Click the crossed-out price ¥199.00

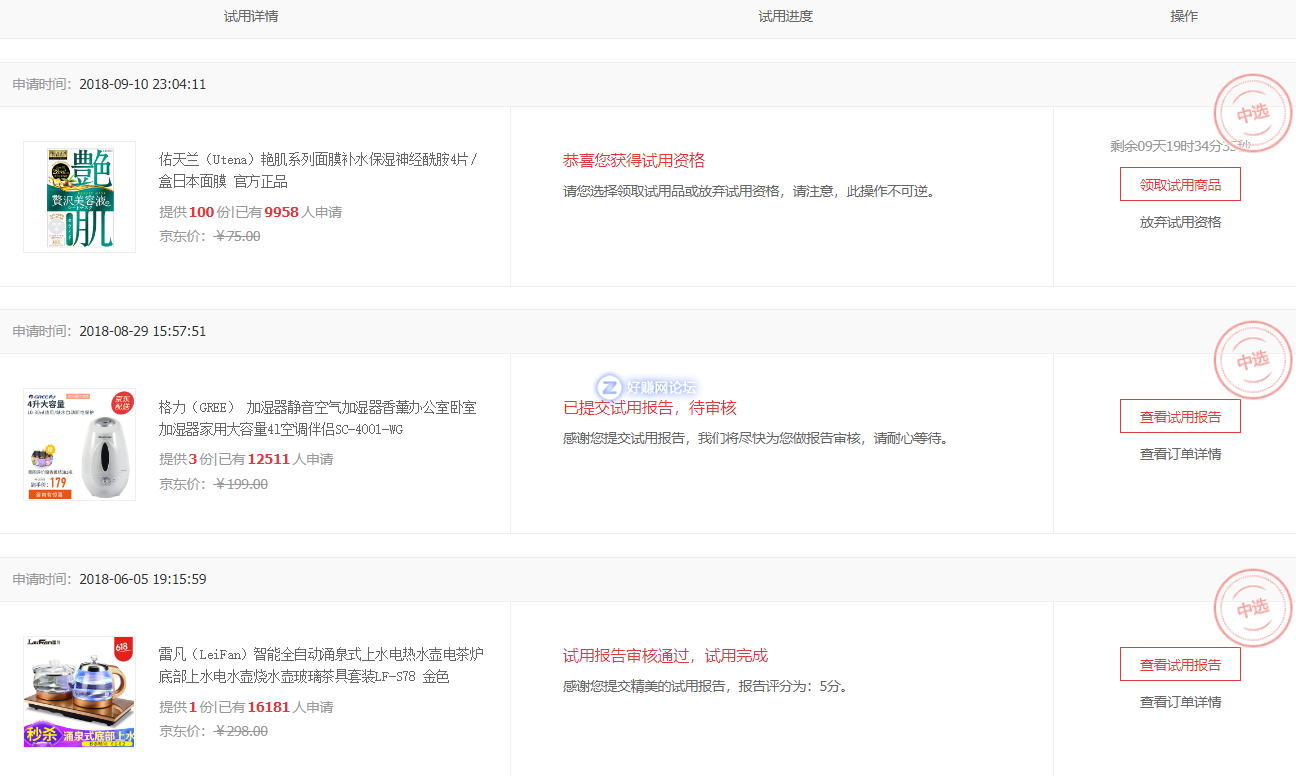(x=242, y=484)
